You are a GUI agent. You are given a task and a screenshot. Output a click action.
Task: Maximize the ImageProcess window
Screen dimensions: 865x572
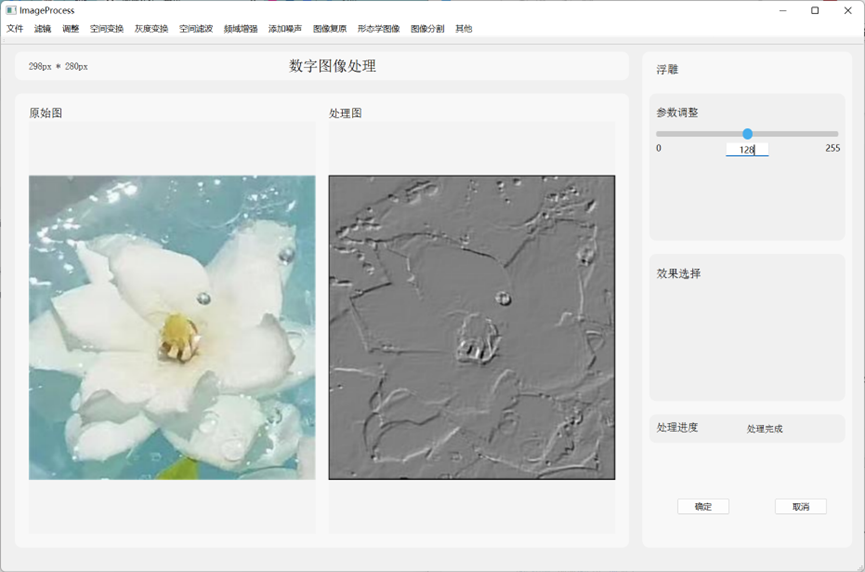pyautogui.click(x=815, y=10)
